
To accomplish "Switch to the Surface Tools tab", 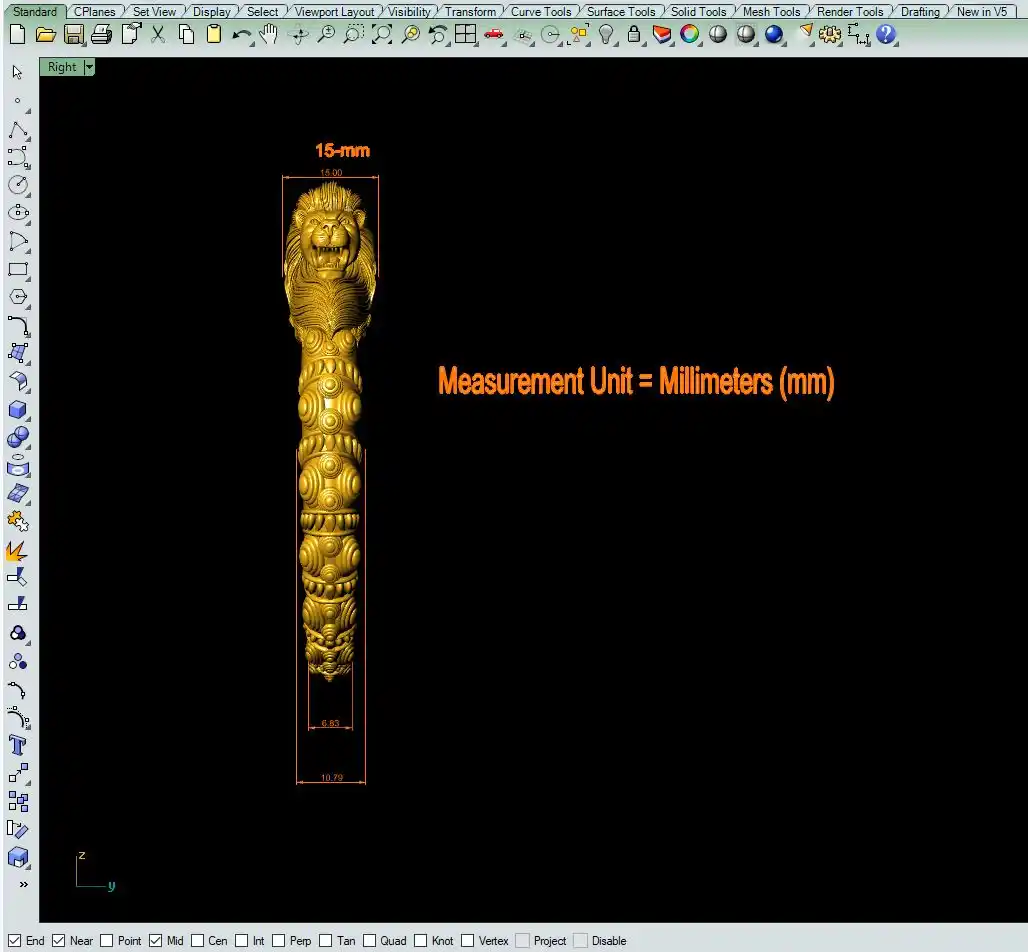I will (x=620, y=12).
